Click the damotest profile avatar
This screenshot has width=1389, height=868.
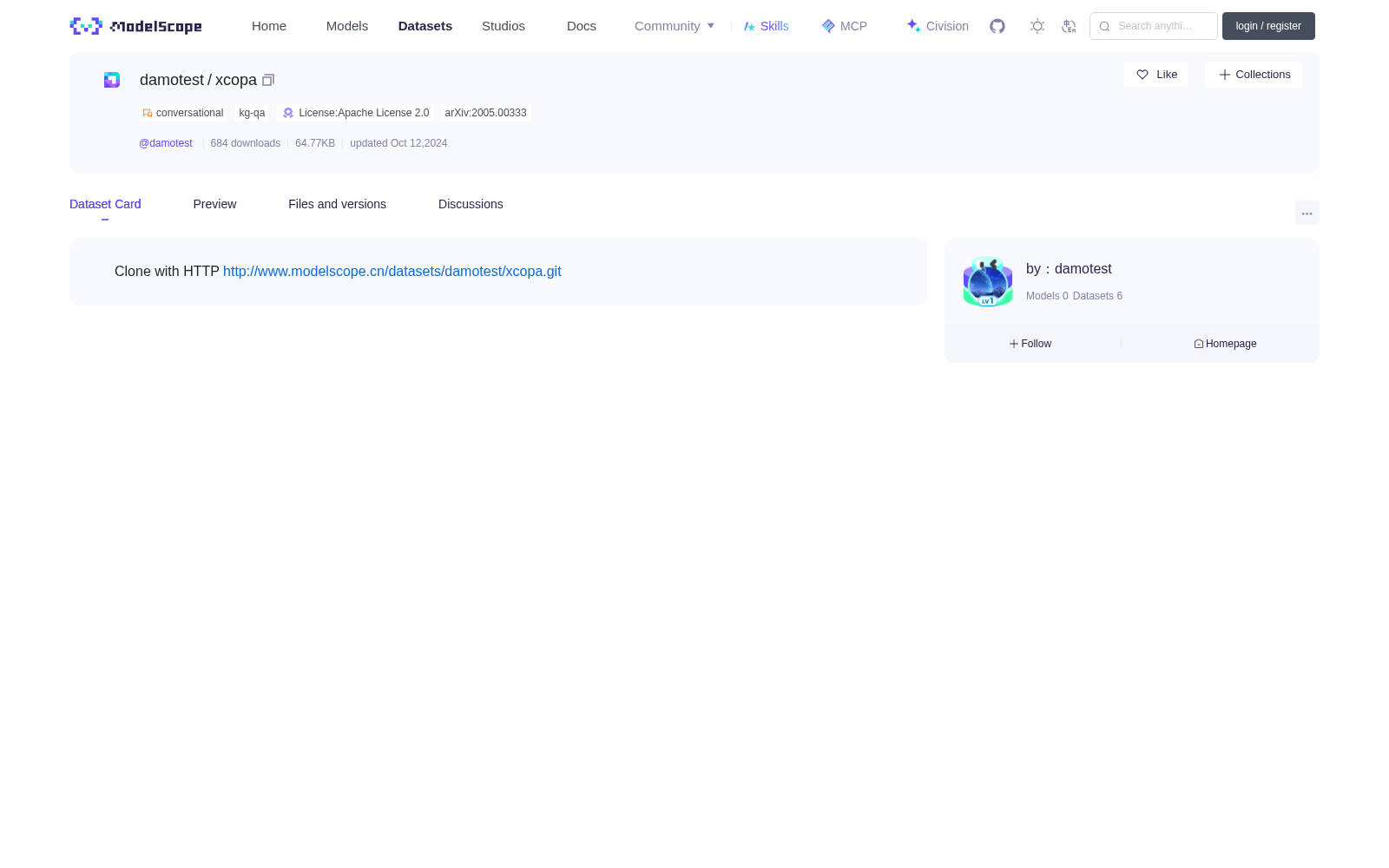988,281
